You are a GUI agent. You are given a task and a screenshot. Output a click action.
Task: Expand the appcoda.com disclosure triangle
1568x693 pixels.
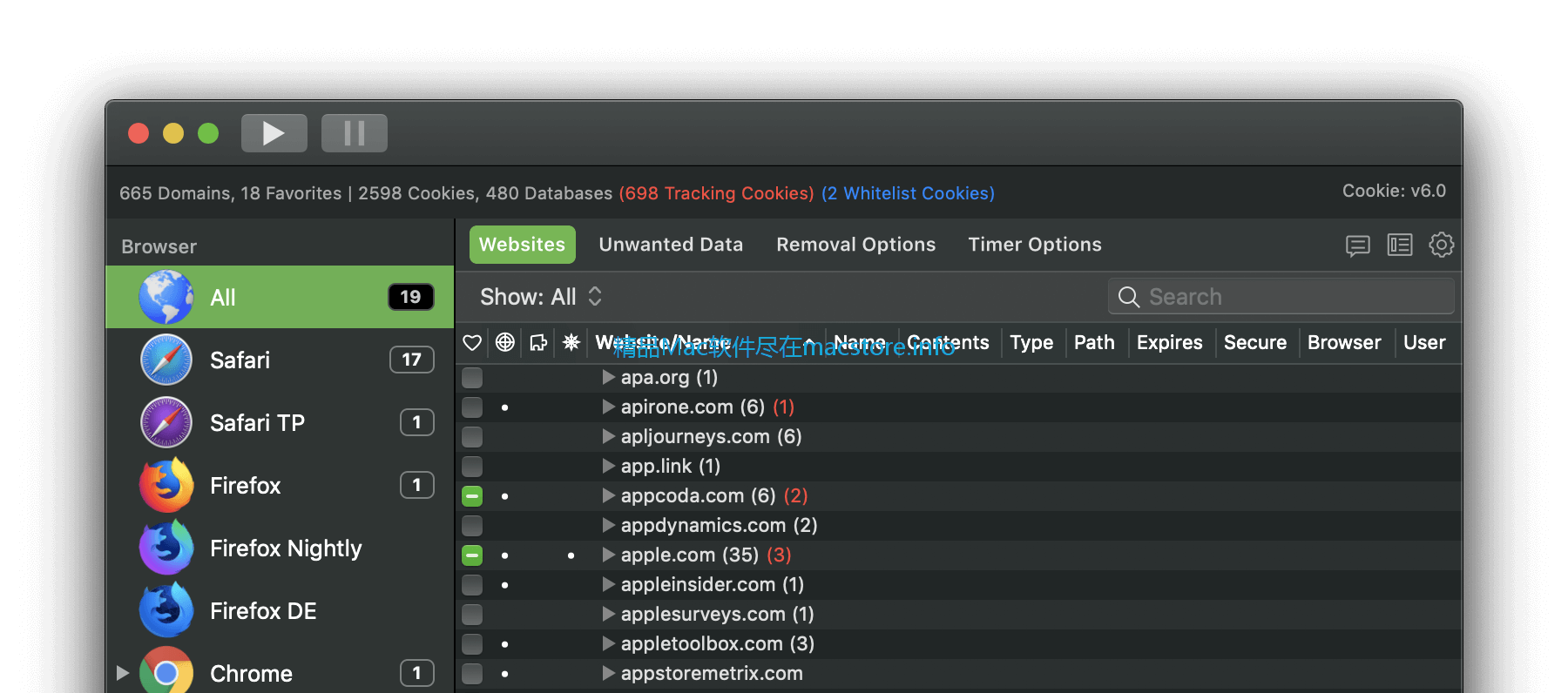609,496
